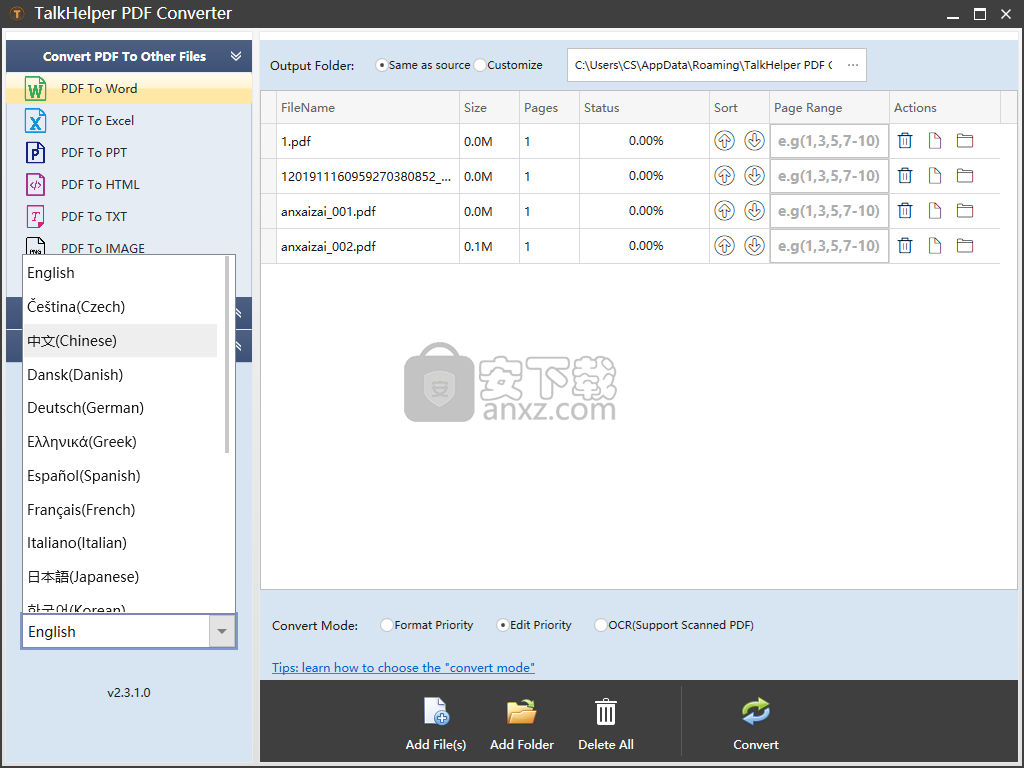This screenshot has height=768, width=1024.
Task: Select Ελληνικά(Greek) language
Action: [x=120, y=441]
